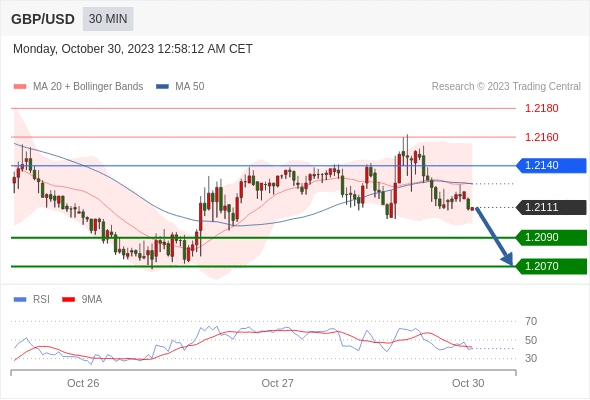
Task: Toggle the RSI legend marker
Action: tap(20, 300)
